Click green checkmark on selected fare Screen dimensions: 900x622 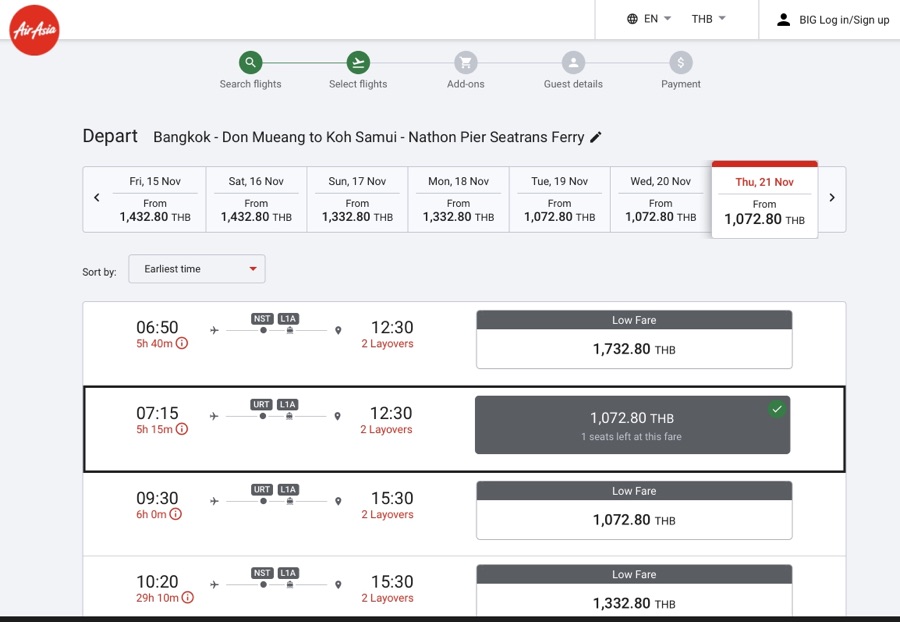777,409
